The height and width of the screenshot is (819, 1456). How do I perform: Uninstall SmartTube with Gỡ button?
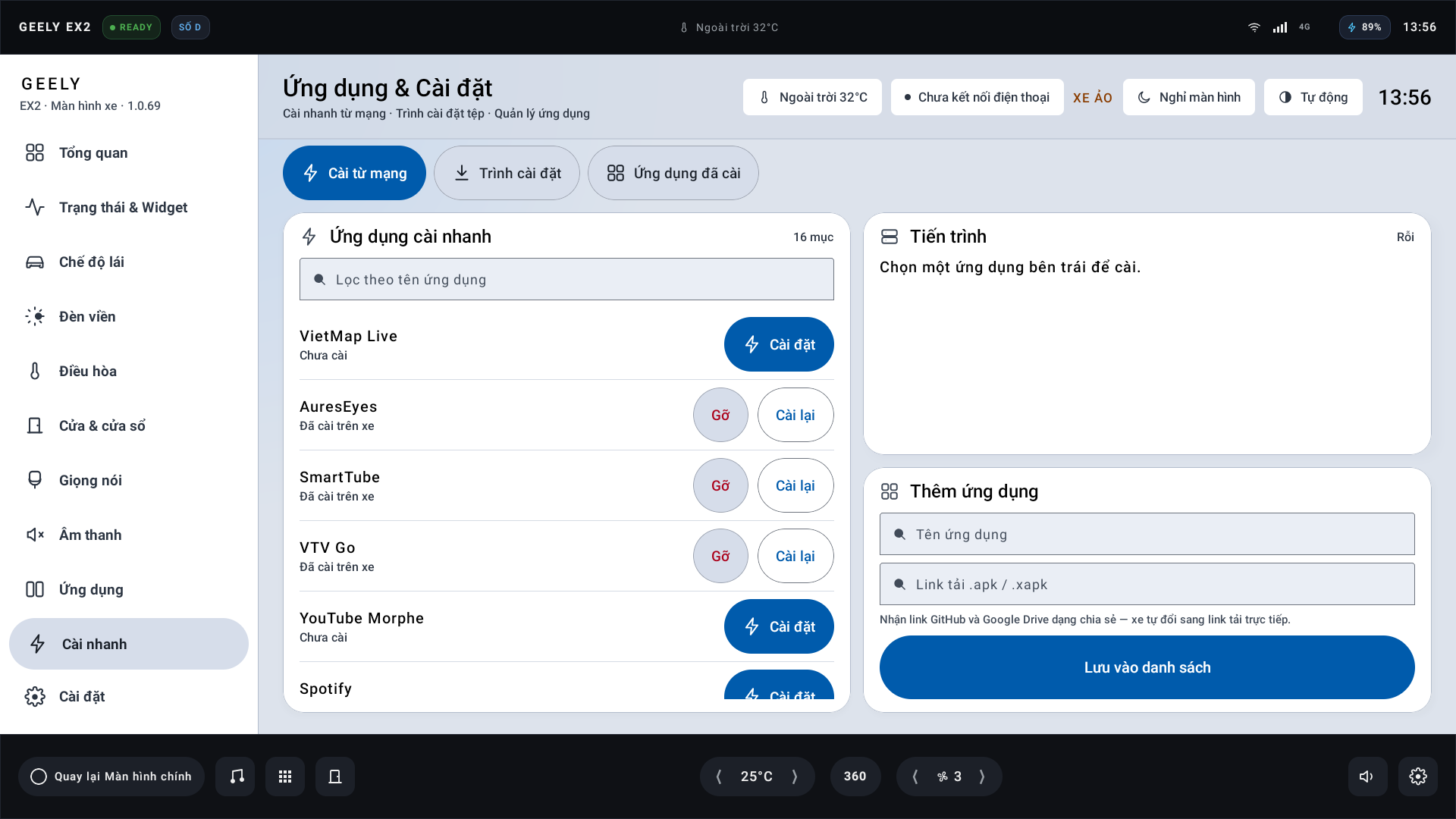[x=720, y=485]
